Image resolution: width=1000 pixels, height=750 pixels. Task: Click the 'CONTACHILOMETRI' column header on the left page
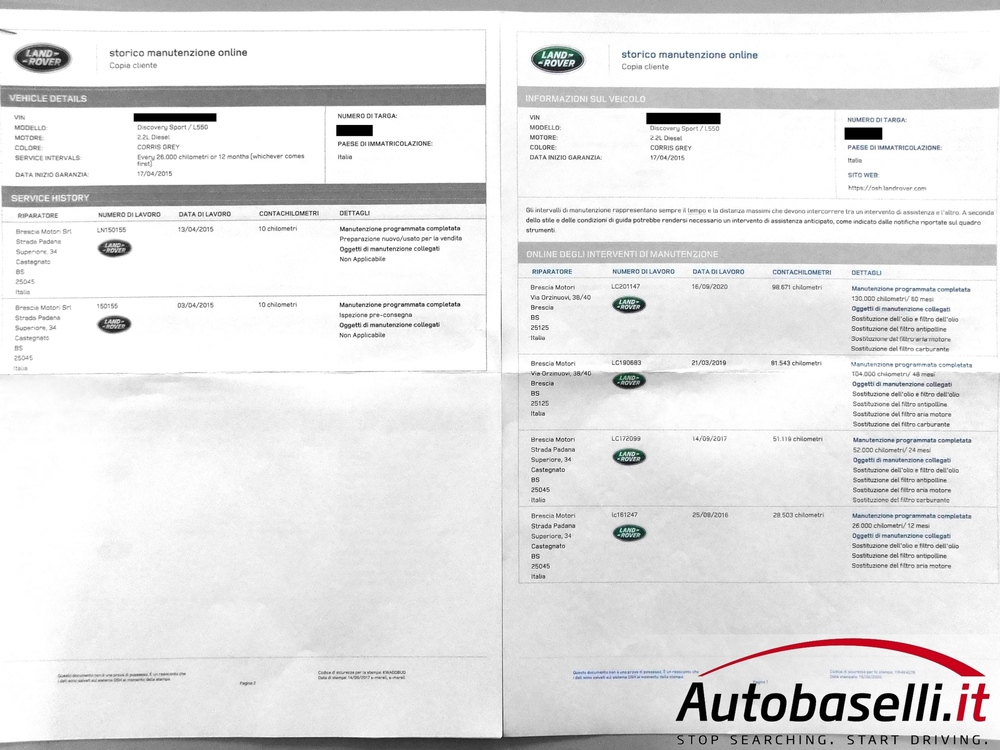[x=289, y=213]
